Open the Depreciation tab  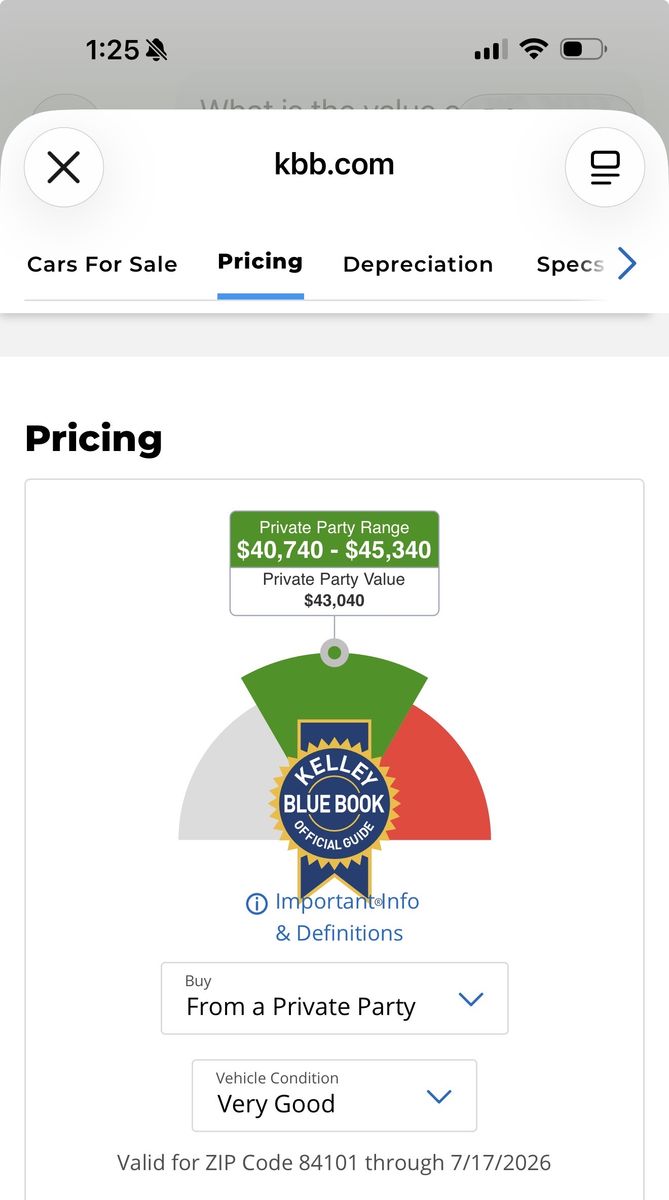click(418, 264)
